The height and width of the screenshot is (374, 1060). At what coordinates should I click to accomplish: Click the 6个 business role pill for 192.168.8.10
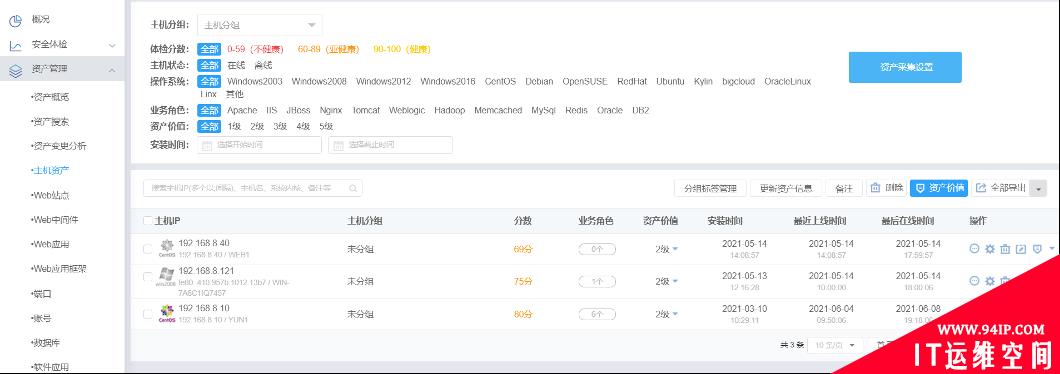pyautogui.click(x=597, y=314)
